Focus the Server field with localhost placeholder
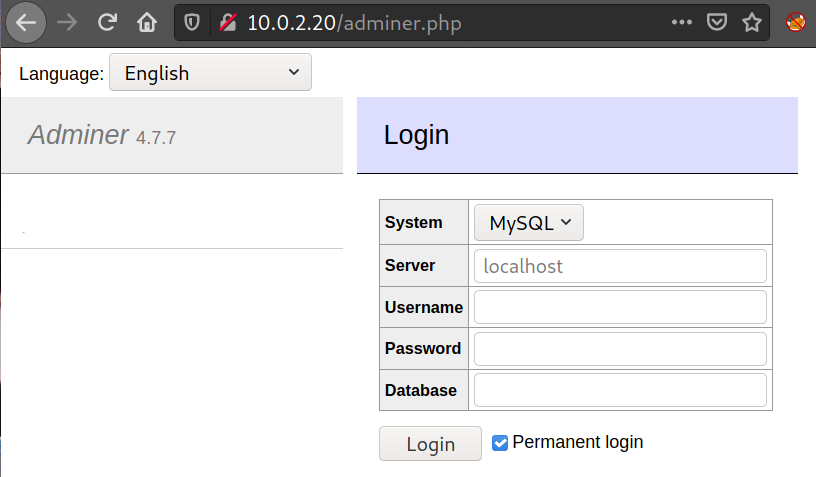 620,266
